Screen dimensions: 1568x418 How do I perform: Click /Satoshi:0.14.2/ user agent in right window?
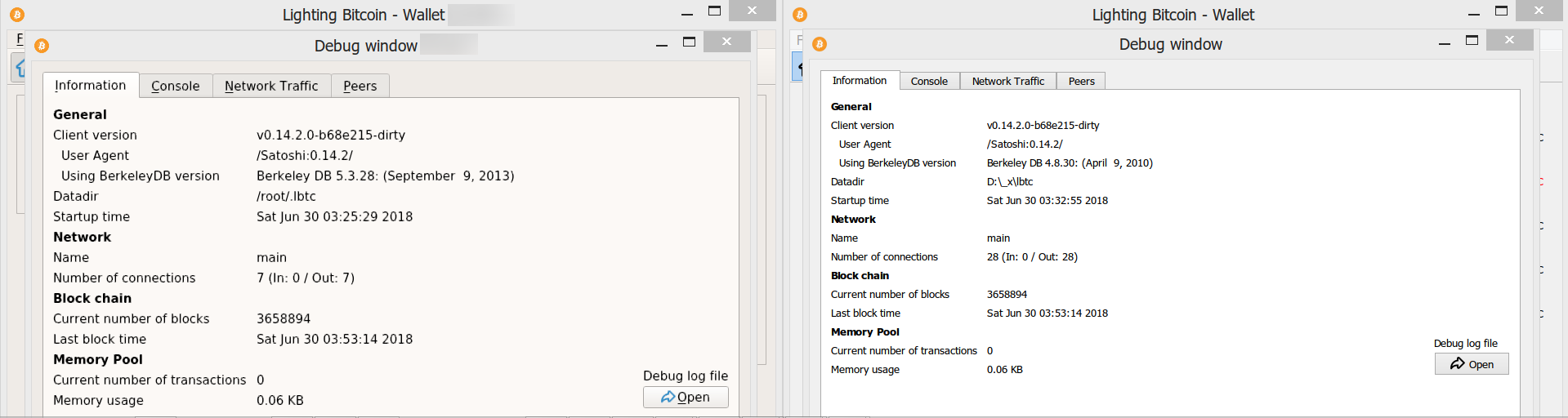[x=1025, y=144]
